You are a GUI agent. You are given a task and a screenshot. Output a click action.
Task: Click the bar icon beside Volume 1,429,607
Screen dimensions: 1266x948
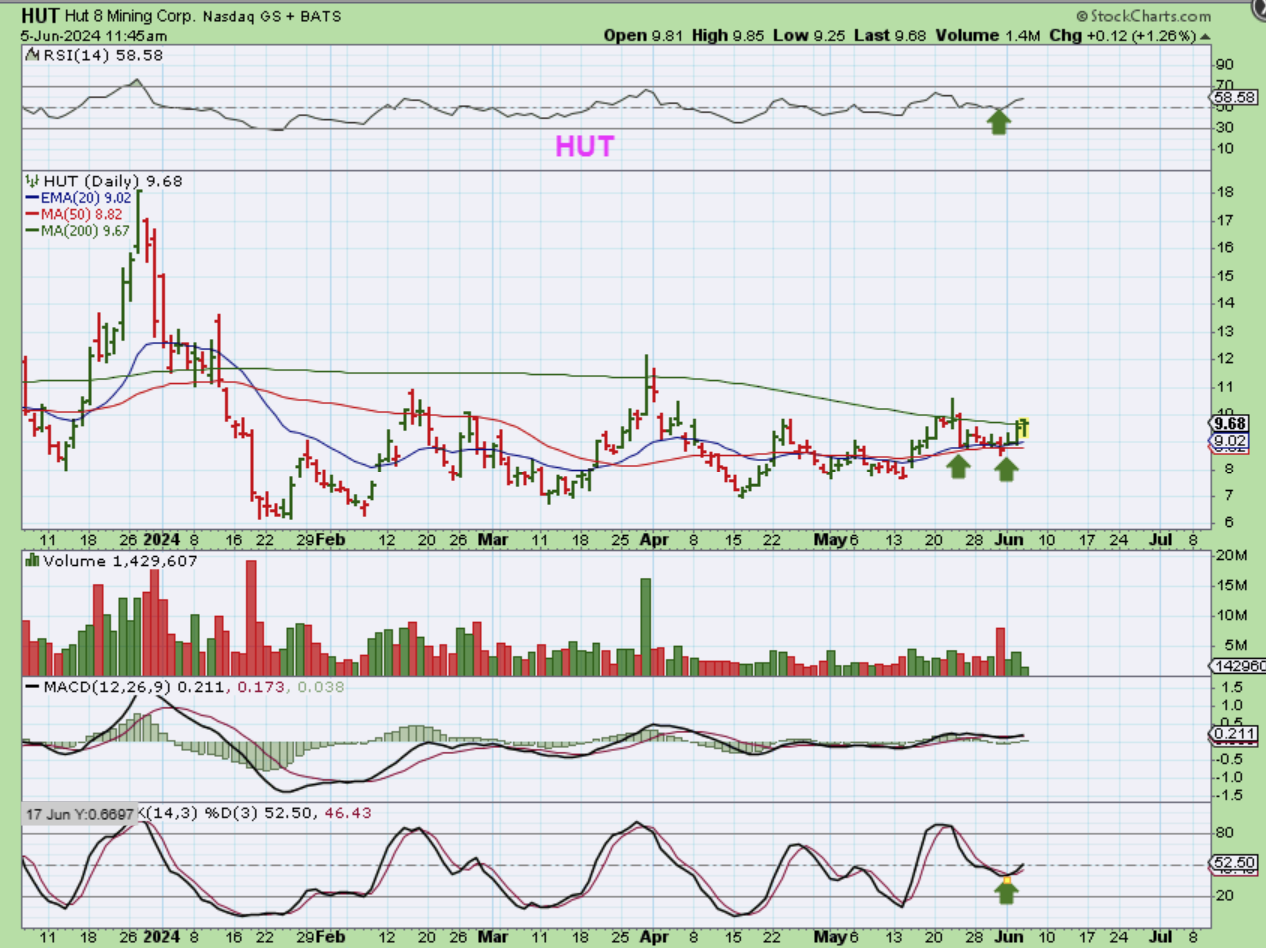[x=33, y=561]
